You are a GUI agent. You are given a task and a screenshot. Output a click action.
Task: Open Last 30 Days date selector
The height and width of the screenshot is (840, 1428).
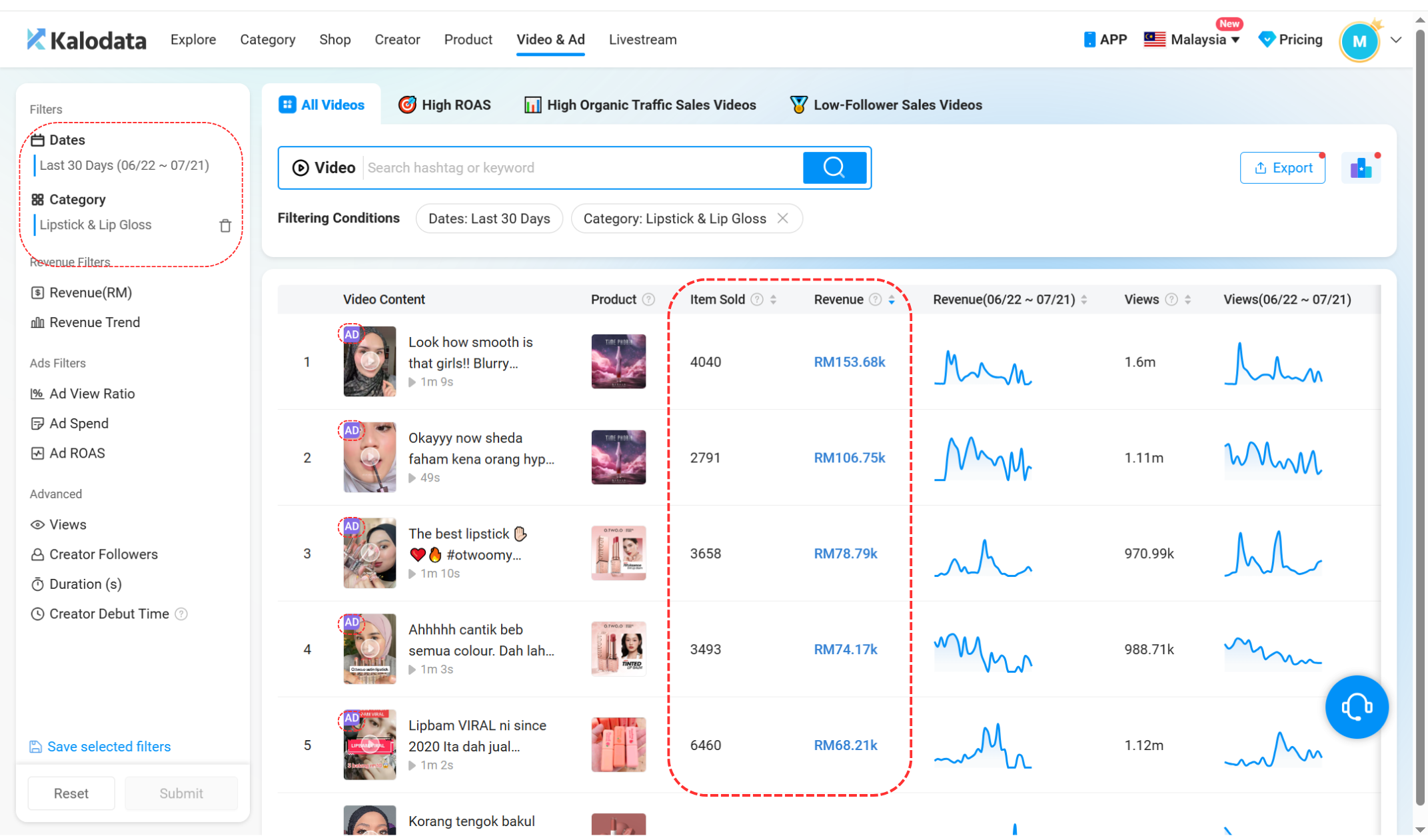(125, 165)
